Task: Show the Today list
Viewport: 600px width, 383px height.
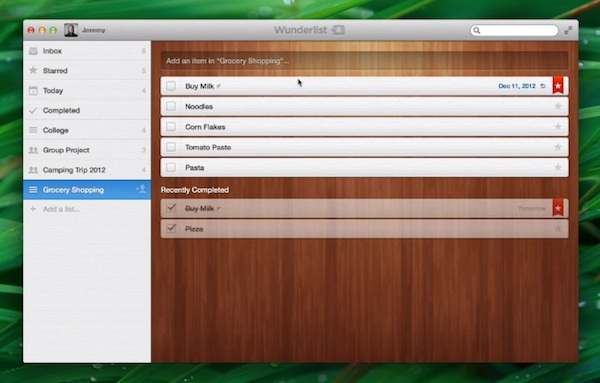Action: point(87,91)
